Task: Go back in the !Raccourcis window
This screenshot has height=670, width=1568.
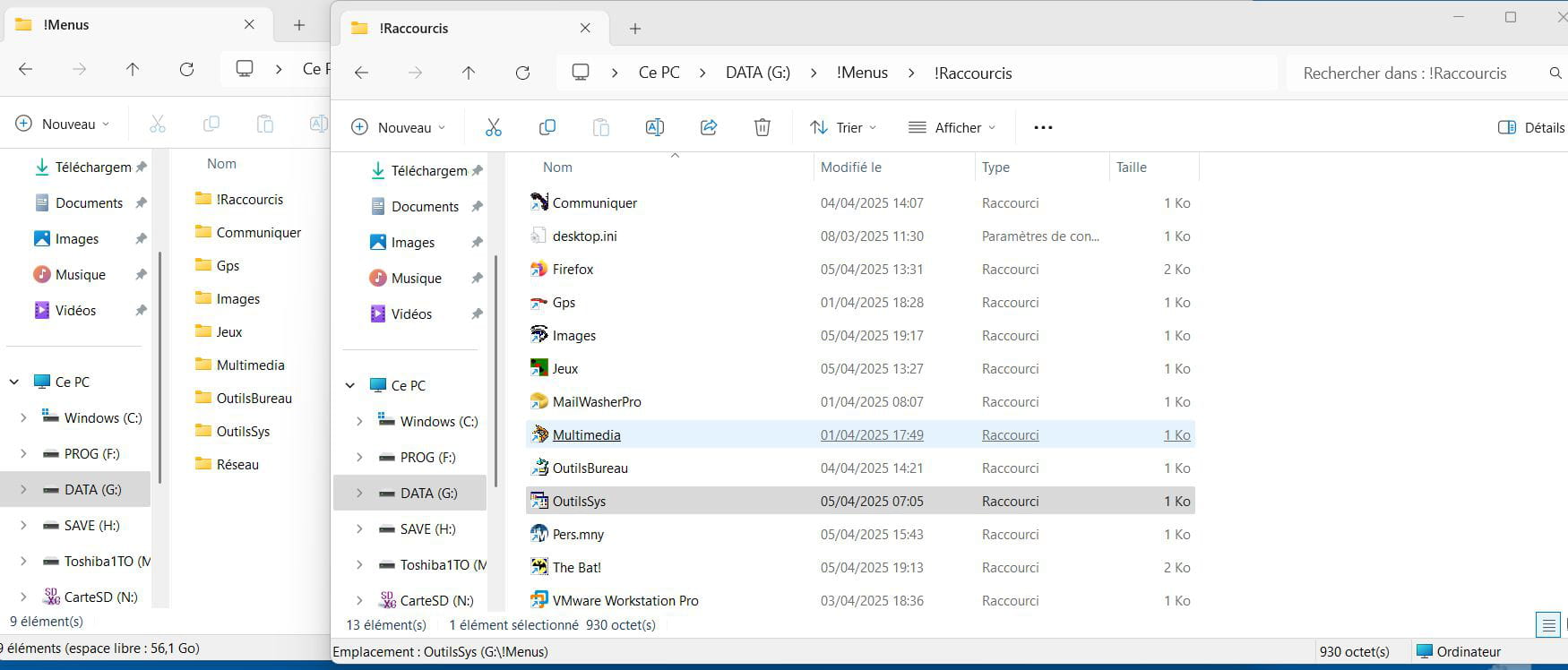Action: pyautogui.click(x=362, y=73)
